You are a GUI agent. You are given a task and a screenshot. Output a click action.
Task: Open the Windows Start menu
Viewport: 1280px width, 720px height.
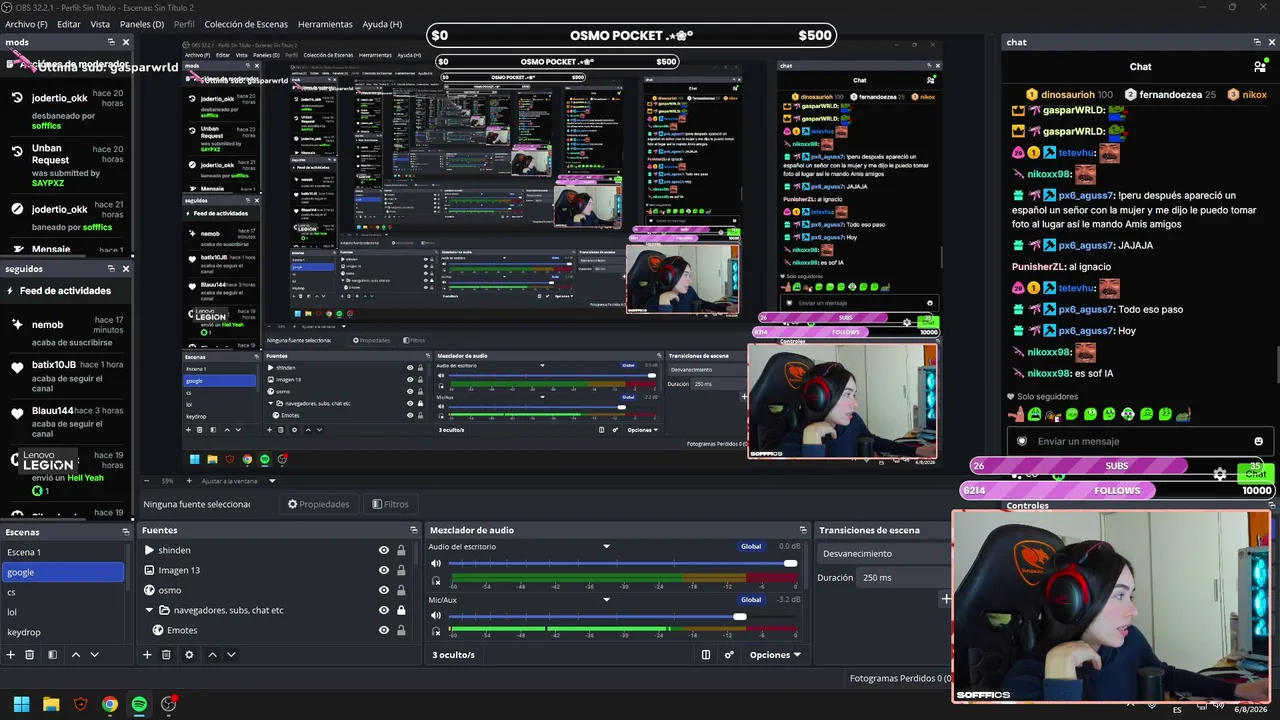coord(21,704)
